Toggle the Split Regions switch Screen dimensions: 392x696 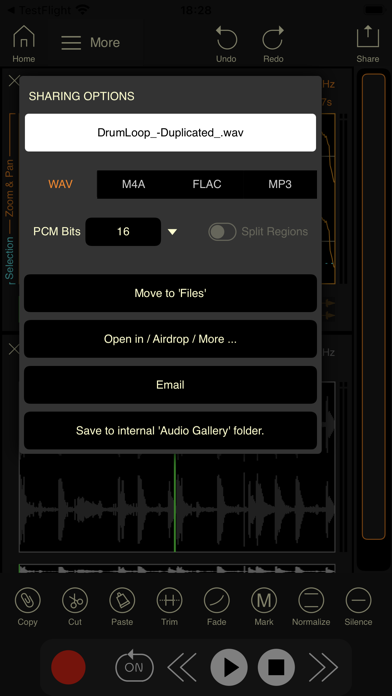point(222,232)
